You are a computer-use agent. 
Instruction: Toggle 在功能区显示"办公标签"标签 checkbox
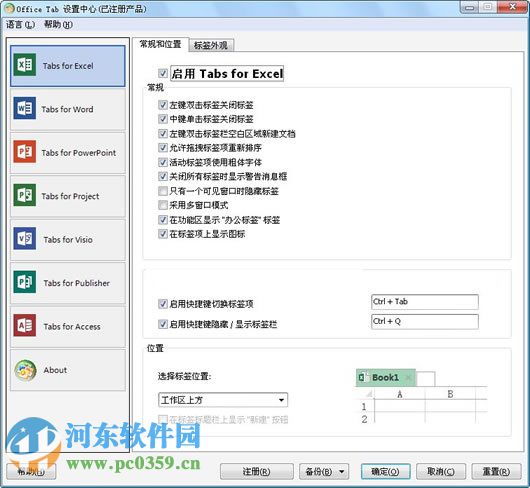click(x=163, y=220)
